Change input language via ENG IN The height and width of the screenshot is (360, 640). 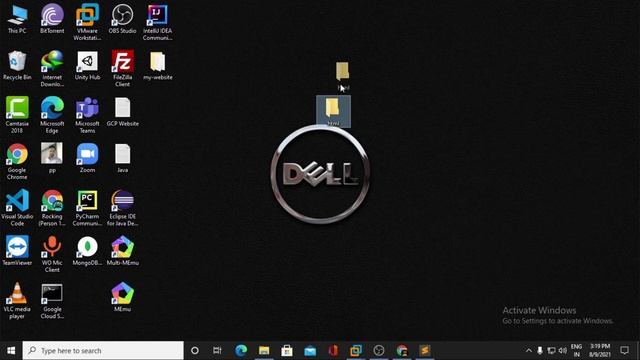576,351
